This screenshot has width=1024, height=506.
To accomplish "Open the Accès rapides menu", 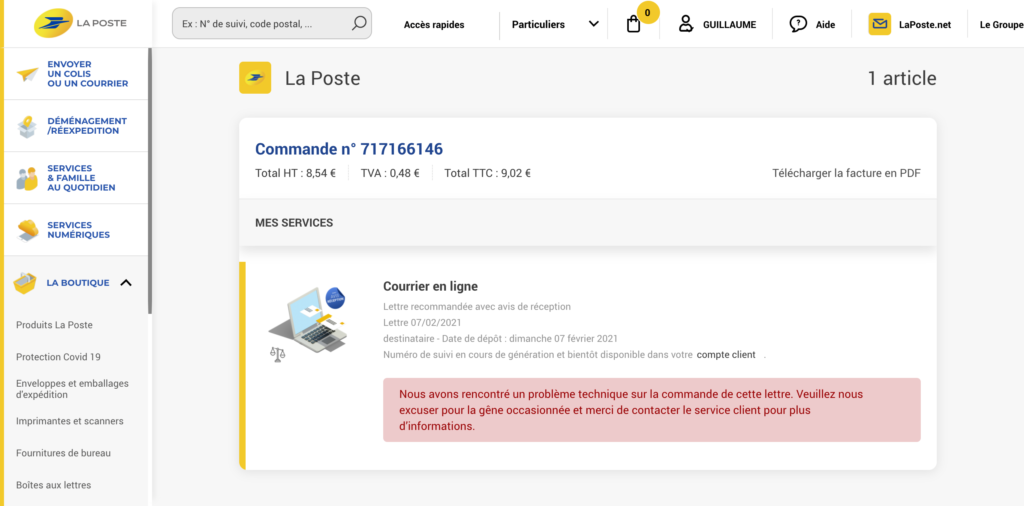I will pos(434,25).
